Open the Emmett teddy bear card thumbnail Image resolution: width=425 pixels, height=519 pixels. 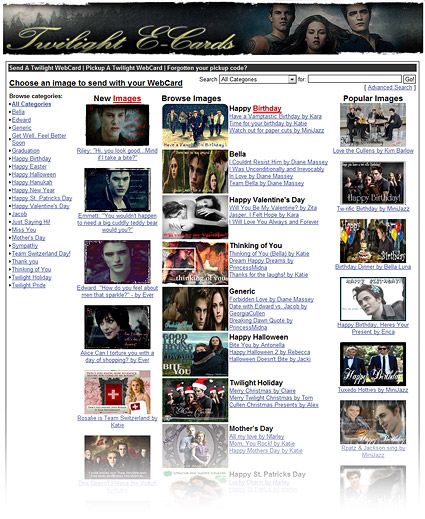tap(117, 189)
